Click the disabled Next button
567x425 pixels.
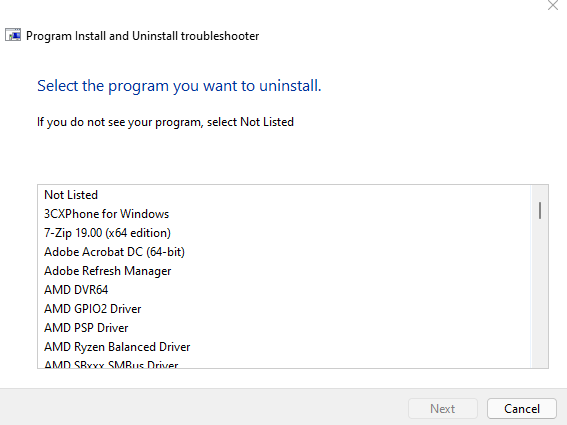[x=443, y=409]
